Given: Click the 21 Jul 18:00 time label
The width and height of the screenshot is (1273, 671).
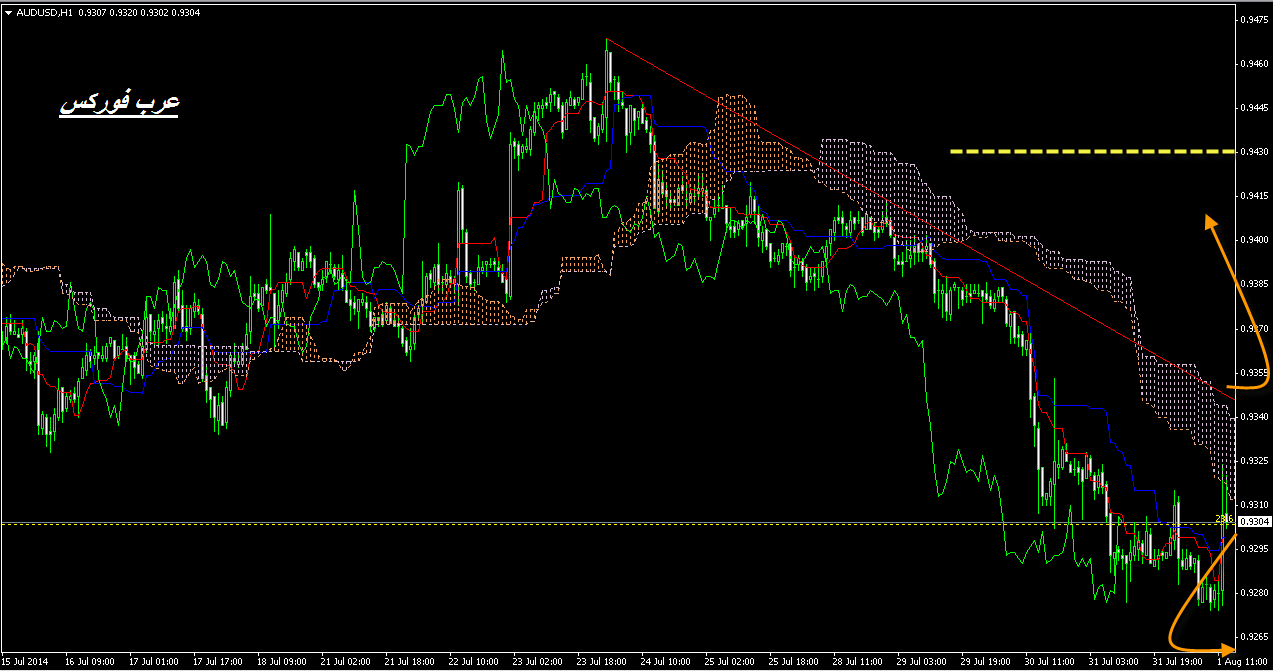Looking at the screenshot, I should tap(409, 661).
